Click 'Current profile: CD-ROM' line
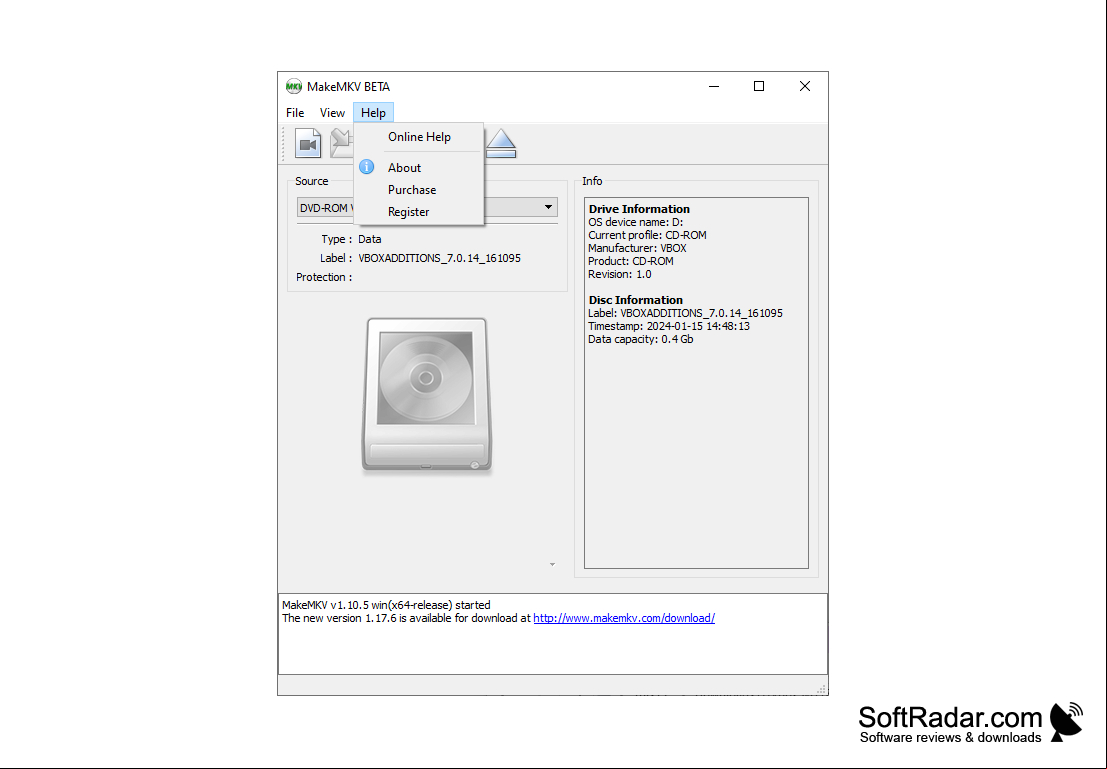 [647, 235]
